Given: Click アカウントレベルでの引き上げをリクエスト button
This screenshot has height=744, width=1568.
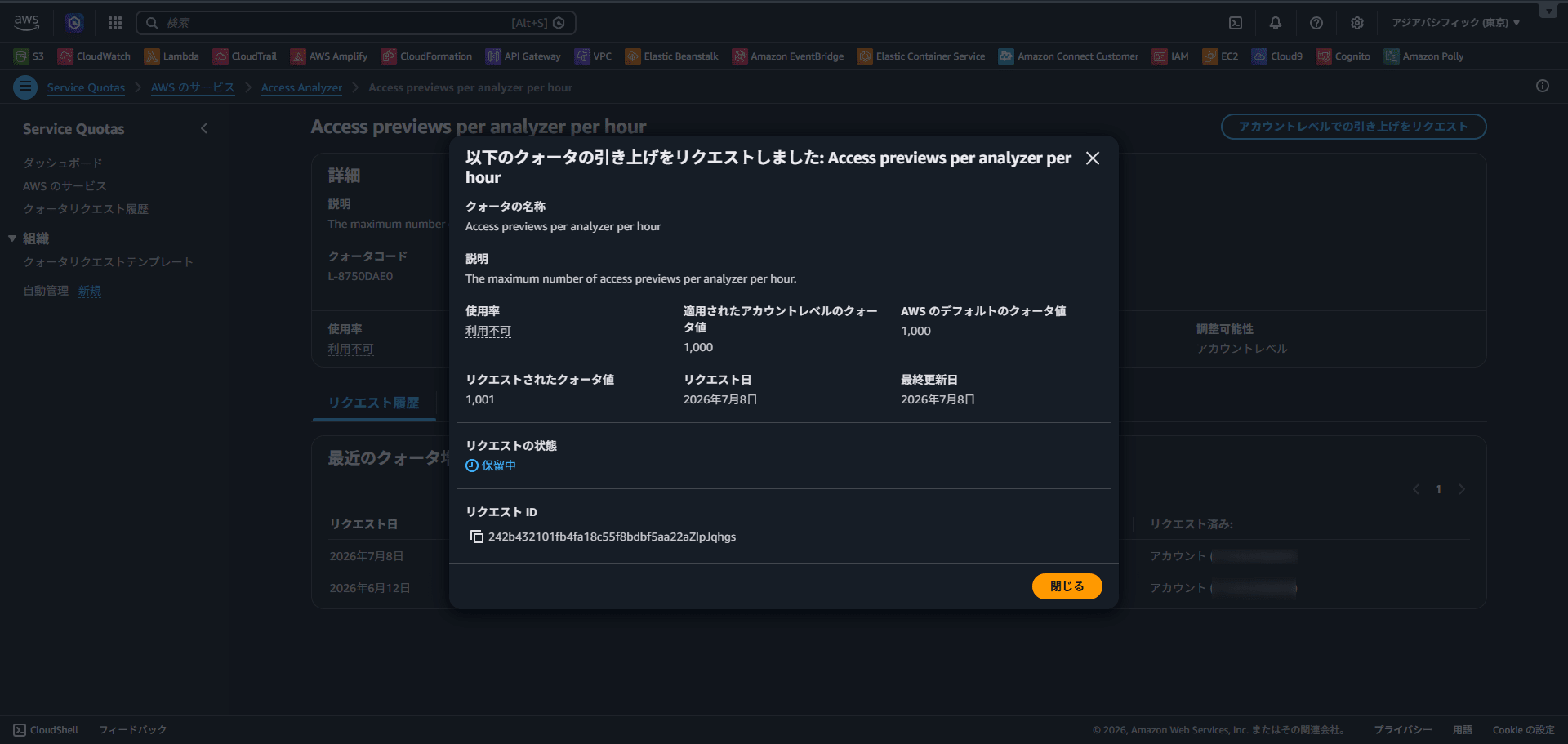Looking at the screenshot, I should tap(1353, 127).
